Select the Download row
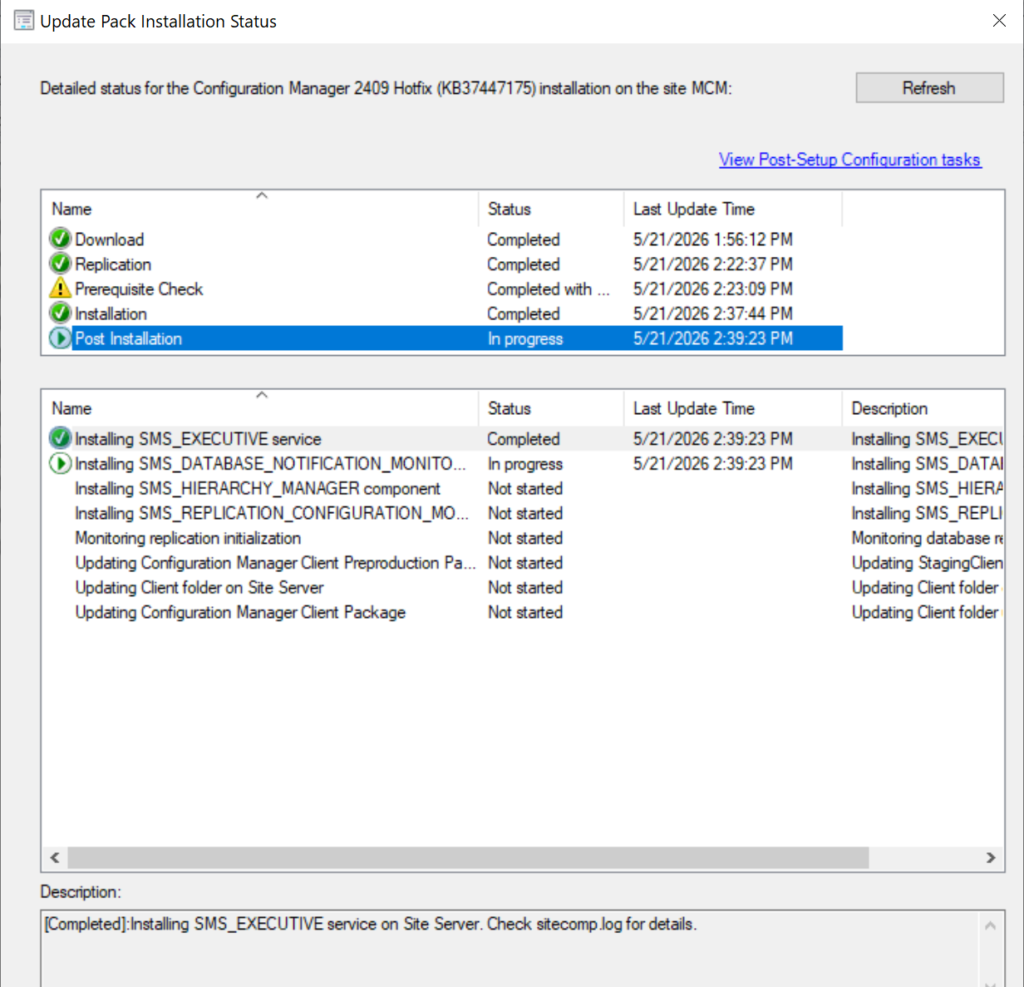The height and width of the screenshot is (987, 1024). tap(445, 239)
